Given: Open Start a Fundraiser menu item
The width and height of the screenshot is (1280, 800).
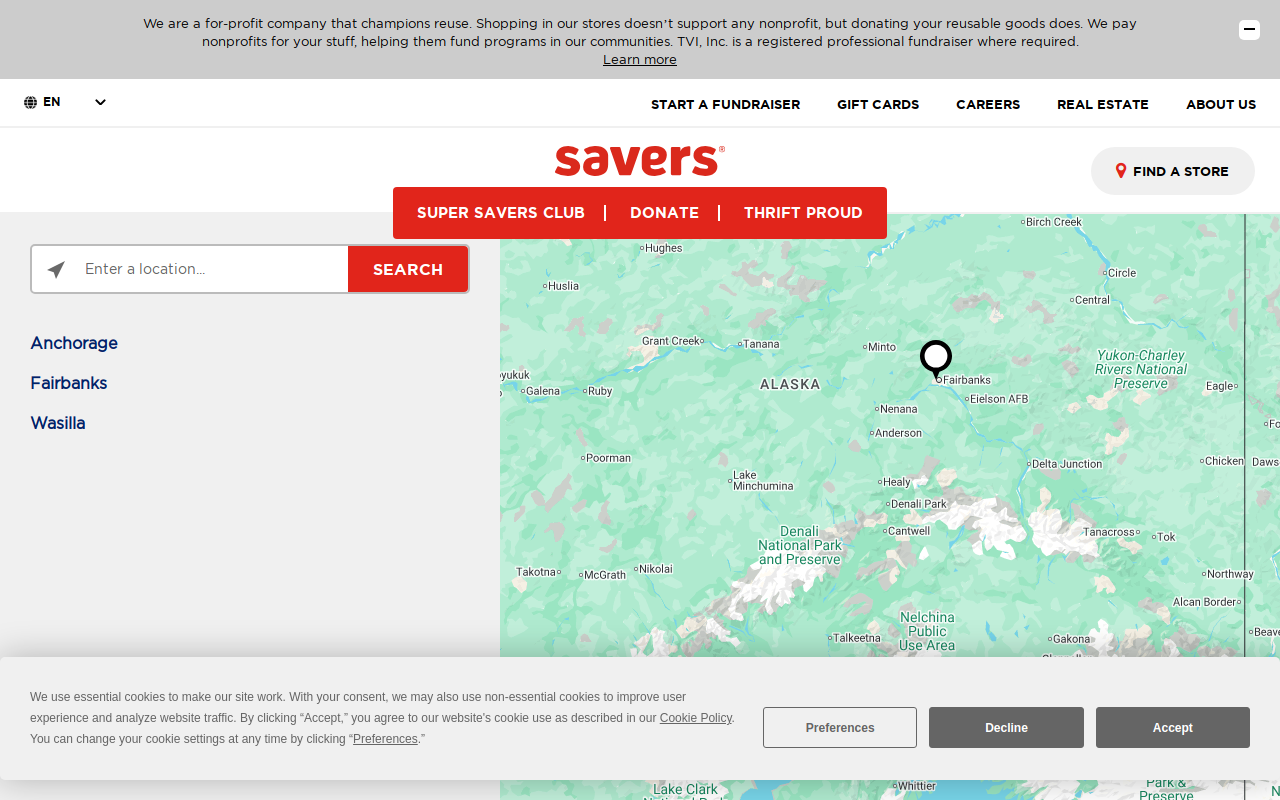Looking at the screenshot, I should pos(725,104).
